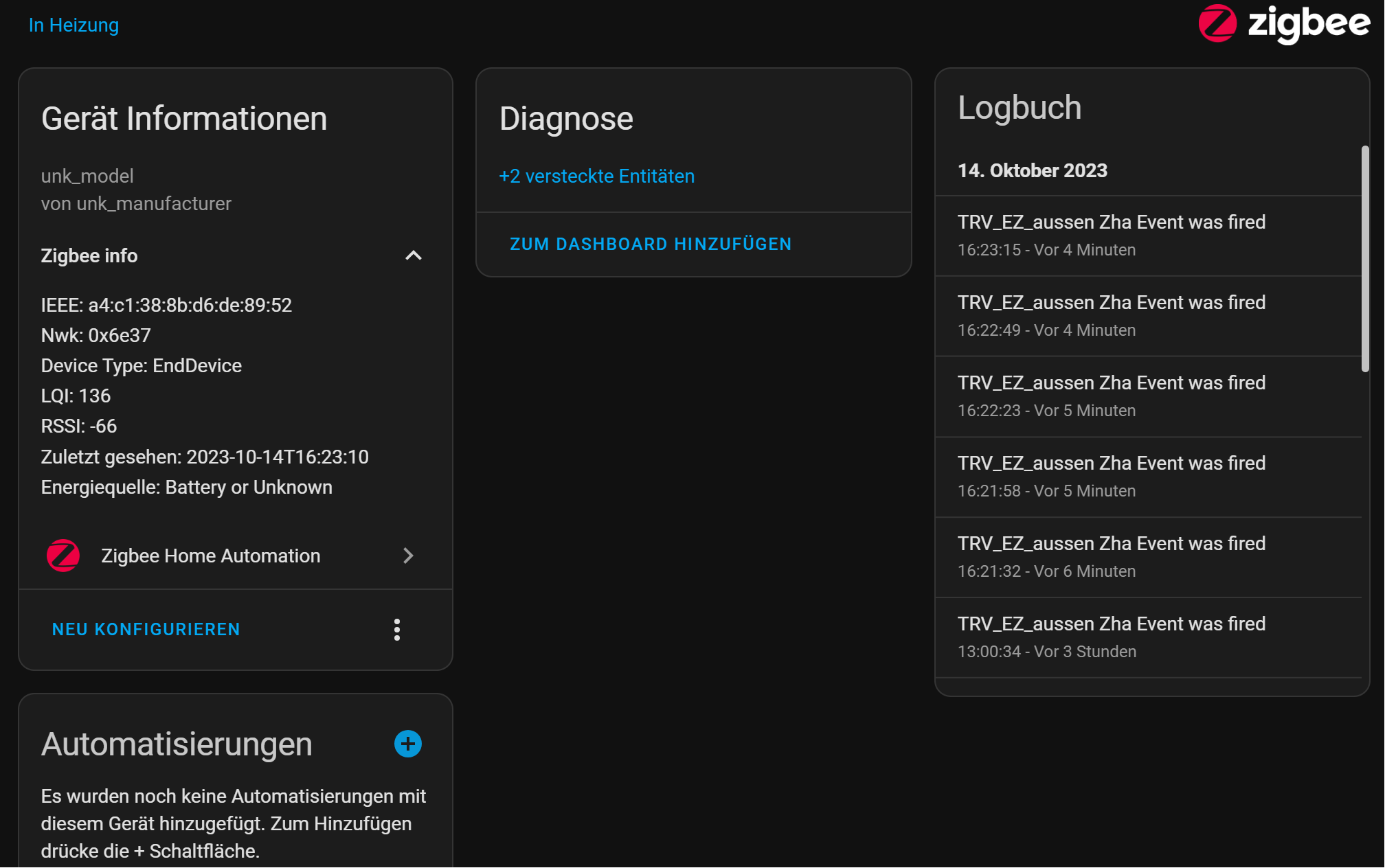Open log entry from 16:22:49

(1149, 316)
